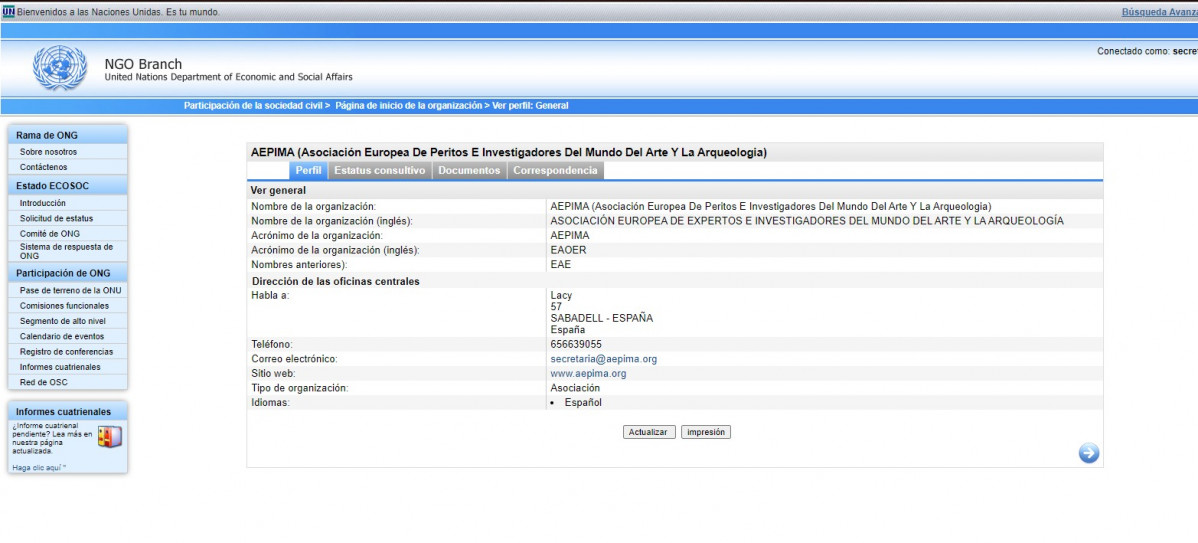Click the United Nations emblem logo
The height and width of the screenshot is (543, 1198).
[60, 68]
